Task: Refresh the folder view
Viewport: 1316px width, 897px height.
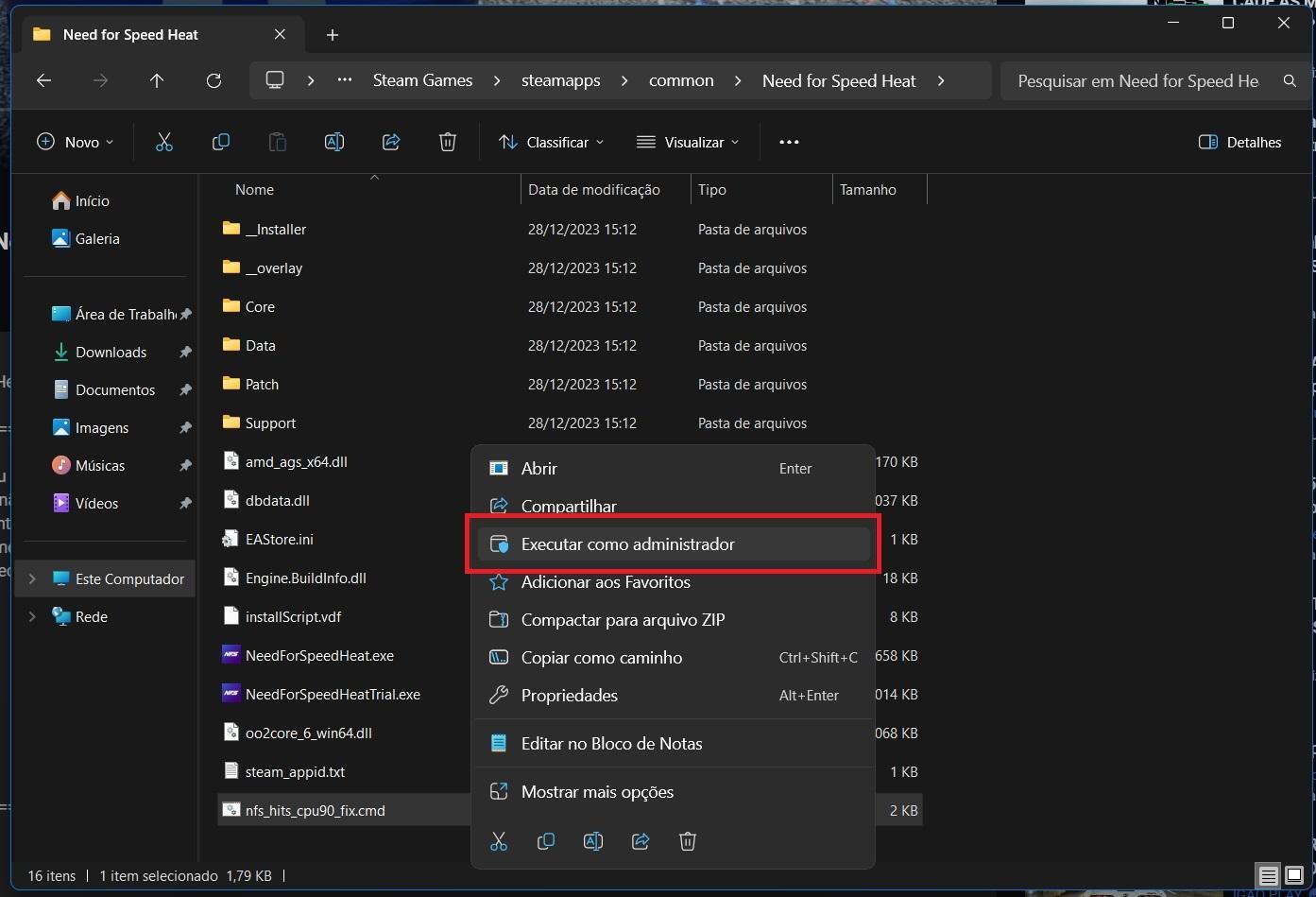Action: pos(214,80)
